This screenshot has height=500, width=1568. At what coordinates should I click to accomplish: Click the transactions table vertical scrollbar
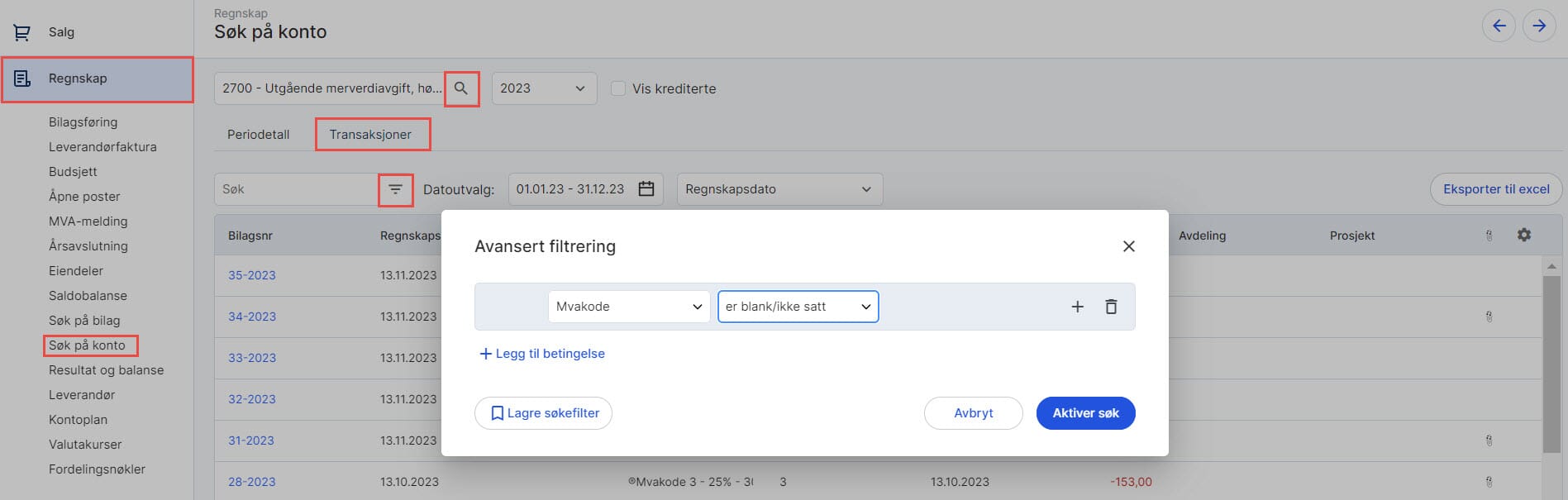pyautogui.click(x=1551, y=364)
